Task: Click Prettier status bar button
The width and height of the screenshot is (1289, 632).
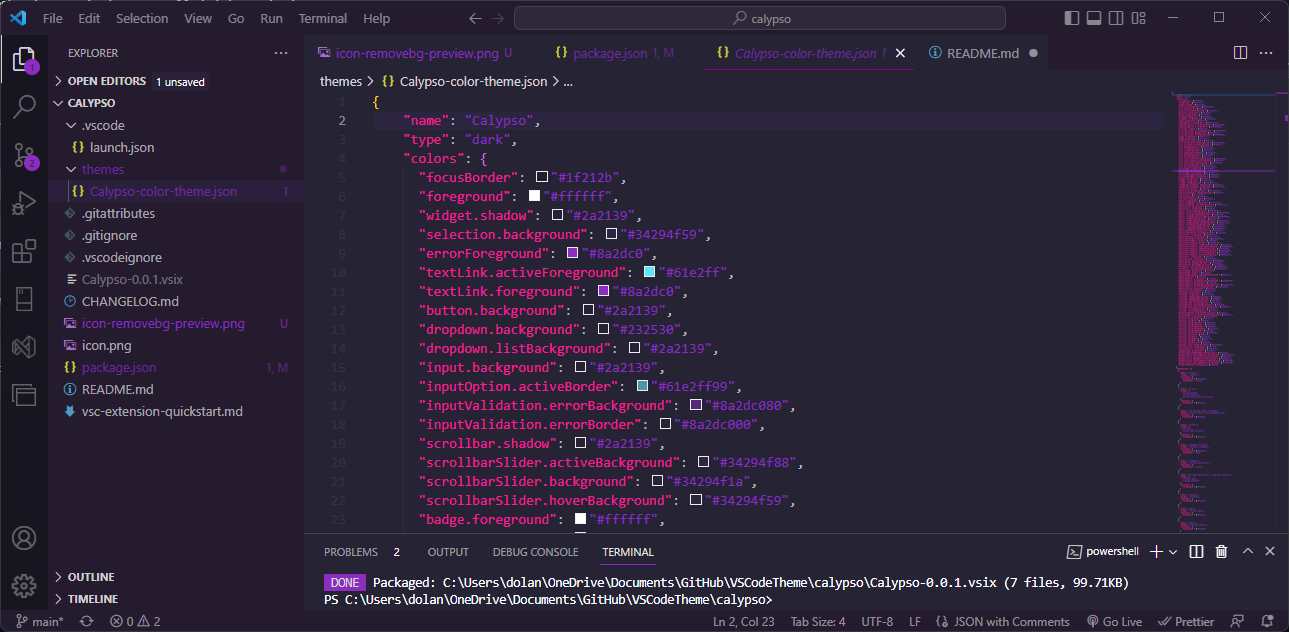Action: (x=1184, y=621)
